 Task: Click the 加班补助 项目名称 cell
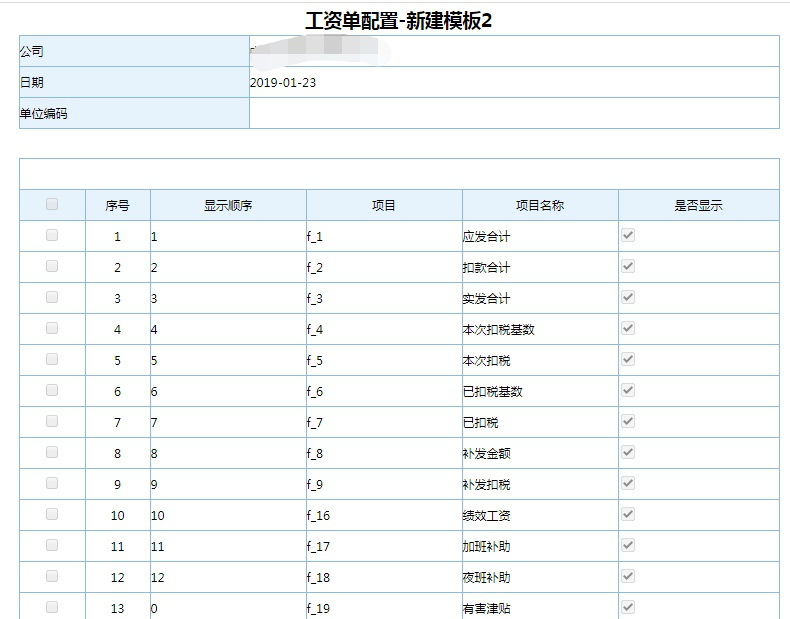[x=540, y=547]
